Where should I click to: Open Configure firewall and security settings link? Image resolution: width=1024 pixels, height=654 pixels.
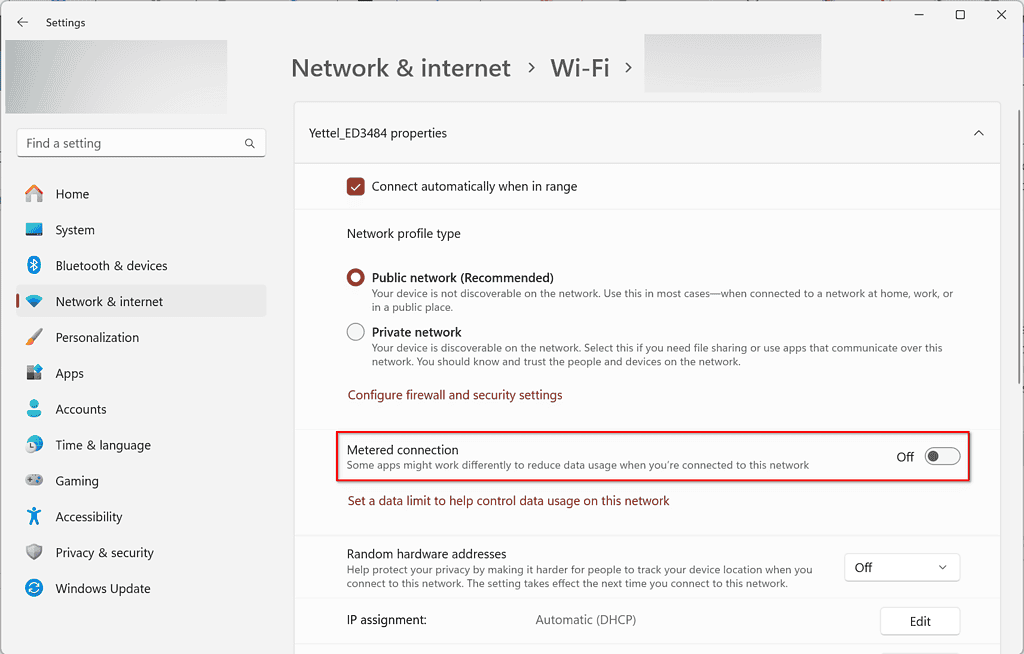point(455,395)
